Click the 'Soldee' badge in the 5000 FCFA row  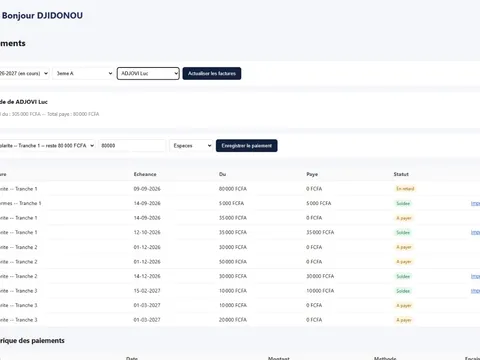point(403,203)
